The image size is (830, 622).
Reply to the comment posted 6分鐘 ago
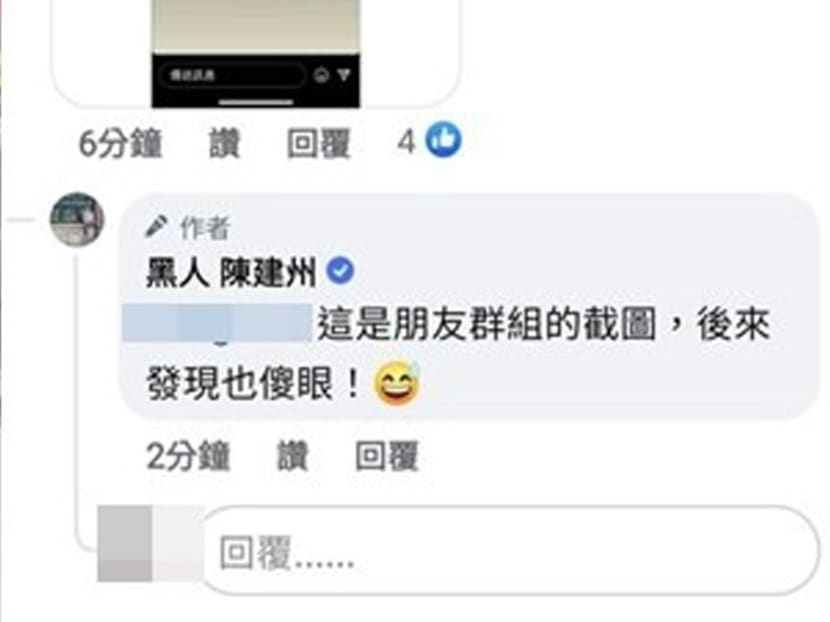(319, 143)
